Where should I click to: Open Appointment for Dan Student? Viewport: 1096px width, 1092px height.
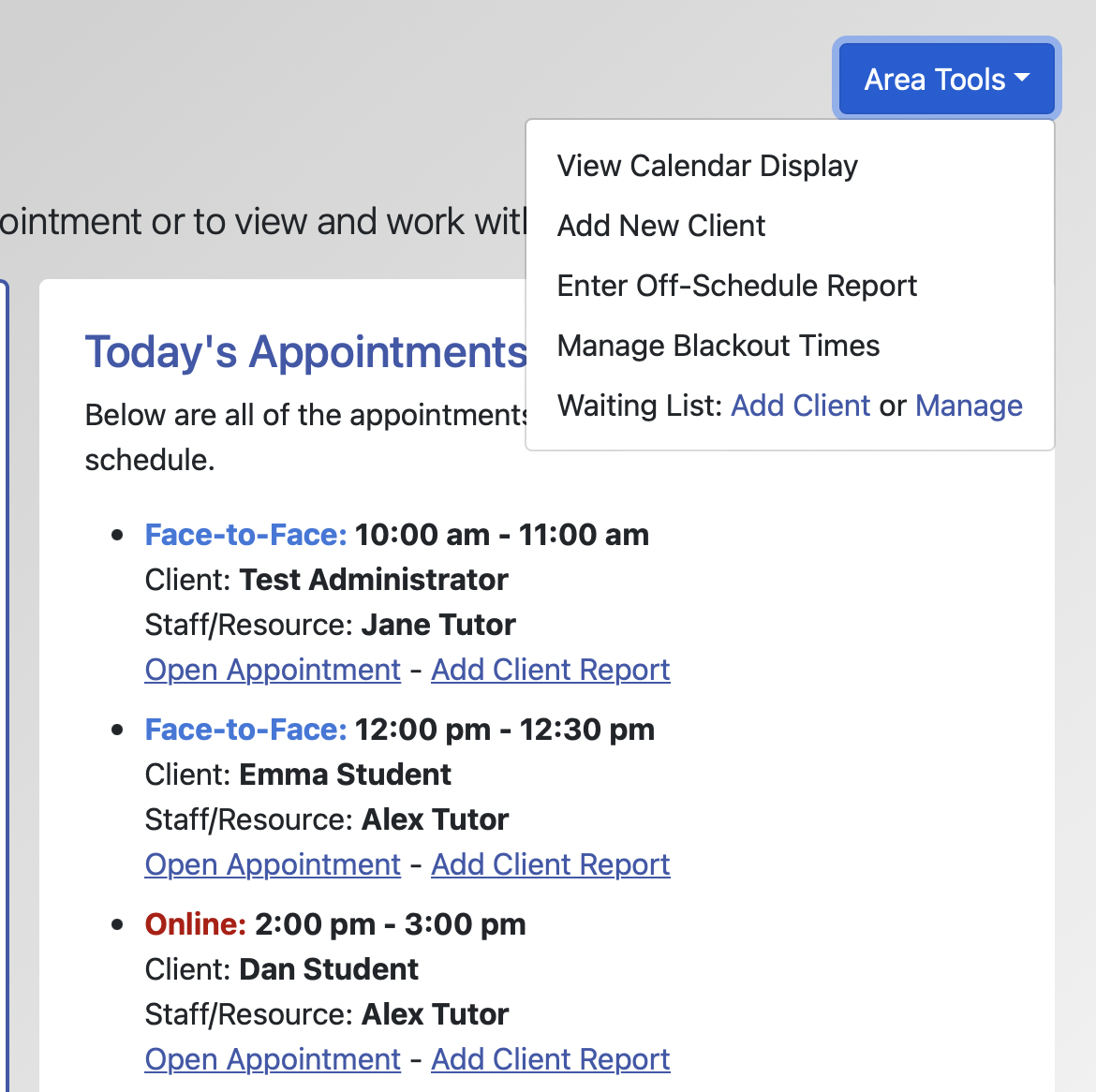pyautogui.click(x=273, y=1059)
